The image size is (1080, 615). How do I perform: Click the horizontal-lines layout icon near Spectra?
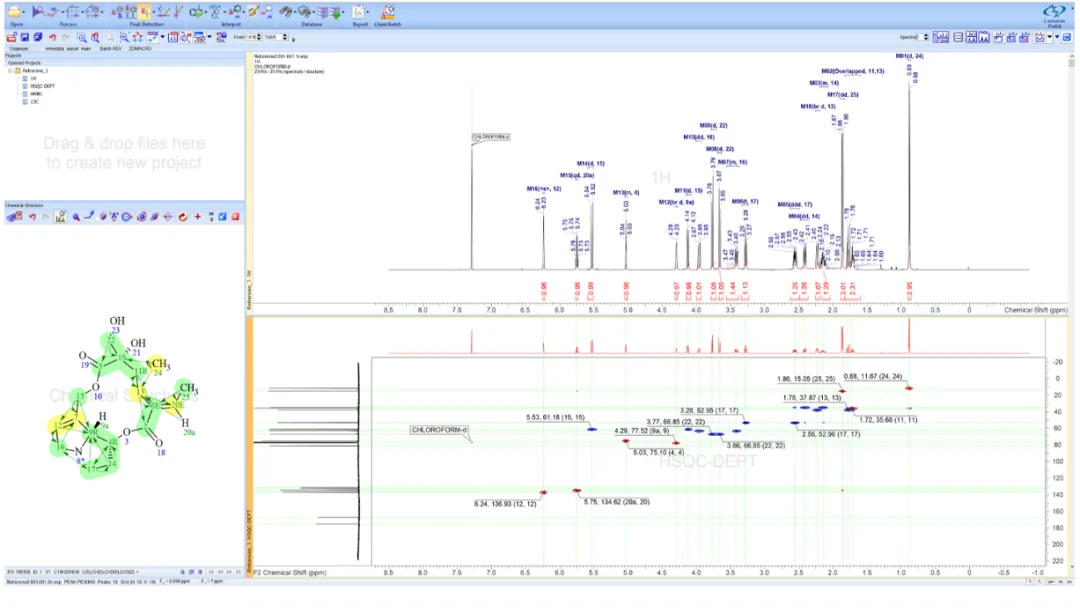tap(958, 37)
